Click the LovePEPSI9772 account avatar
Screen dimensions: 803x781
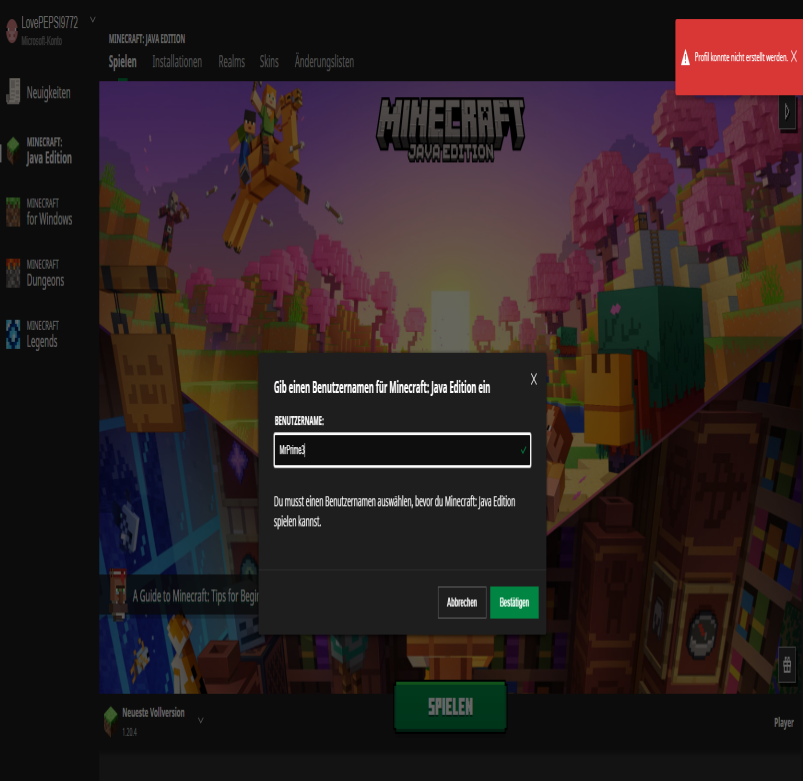pos(11,30)
